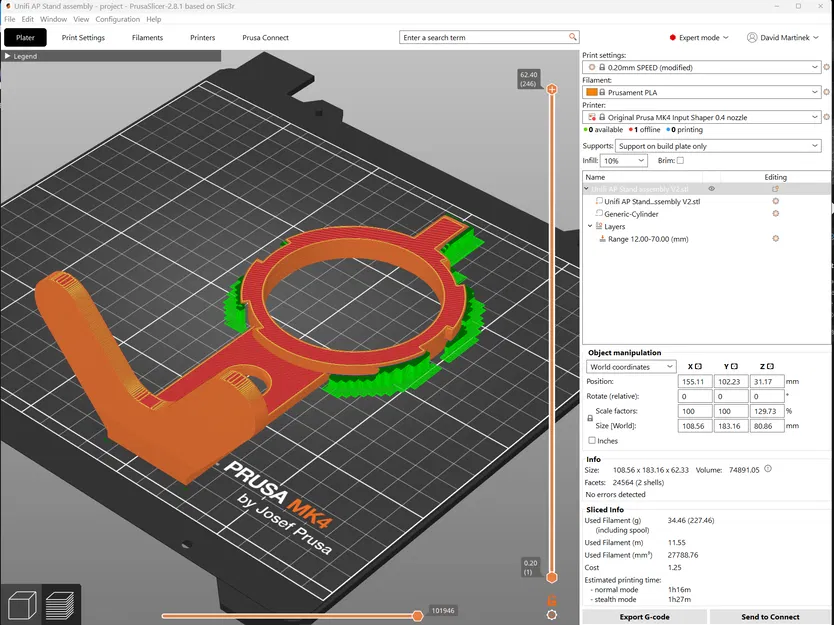Viewport: 834px width, 625px height.
Task: Click settings gear of Unifi AP Stand...ssembly V2.stl part
Action: tap(775, 201)
